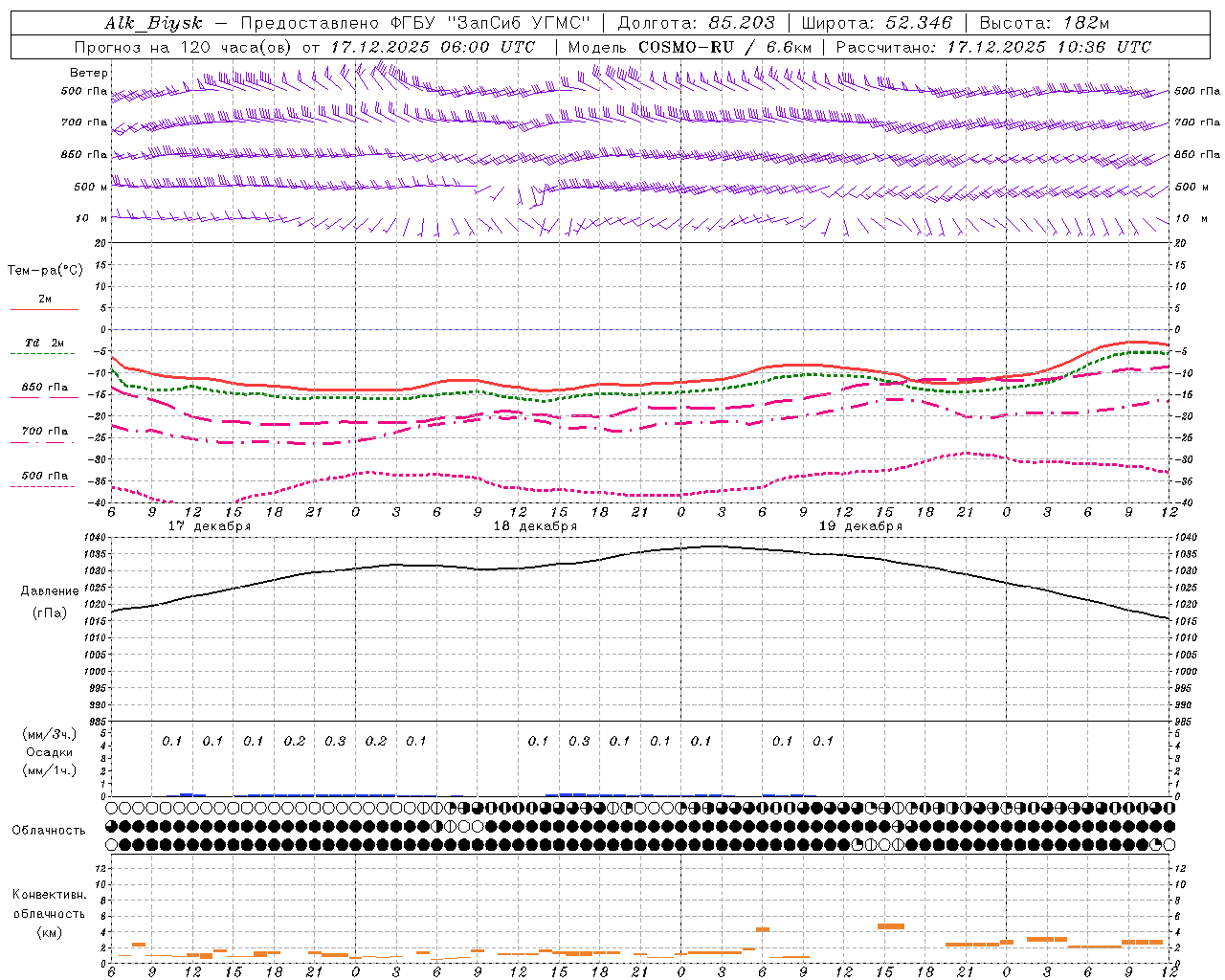This screenshot has width=1225, height=980.
Task: Click the '19 декабря' date label
Action: click(x=860, y=526)
